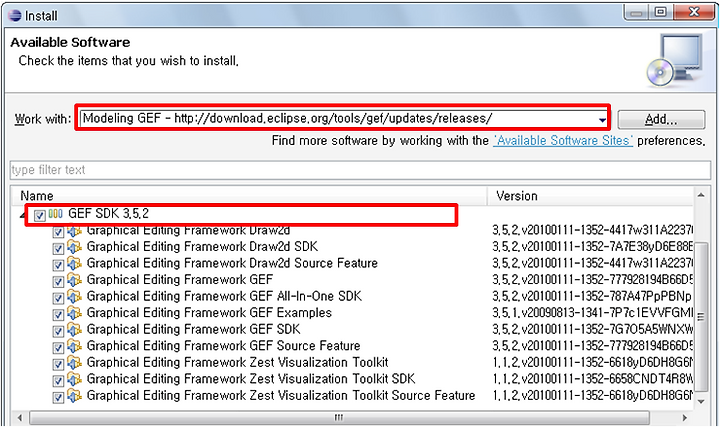Click version 3.5.1.v20090813-1341 cell
720x427 pixels.
[592, 313]
